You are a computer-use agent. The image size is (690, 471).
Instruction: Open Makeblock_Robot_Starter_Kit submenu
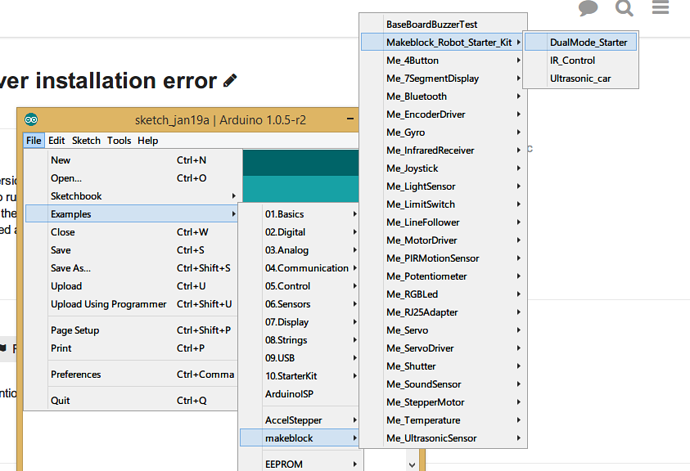443,42
